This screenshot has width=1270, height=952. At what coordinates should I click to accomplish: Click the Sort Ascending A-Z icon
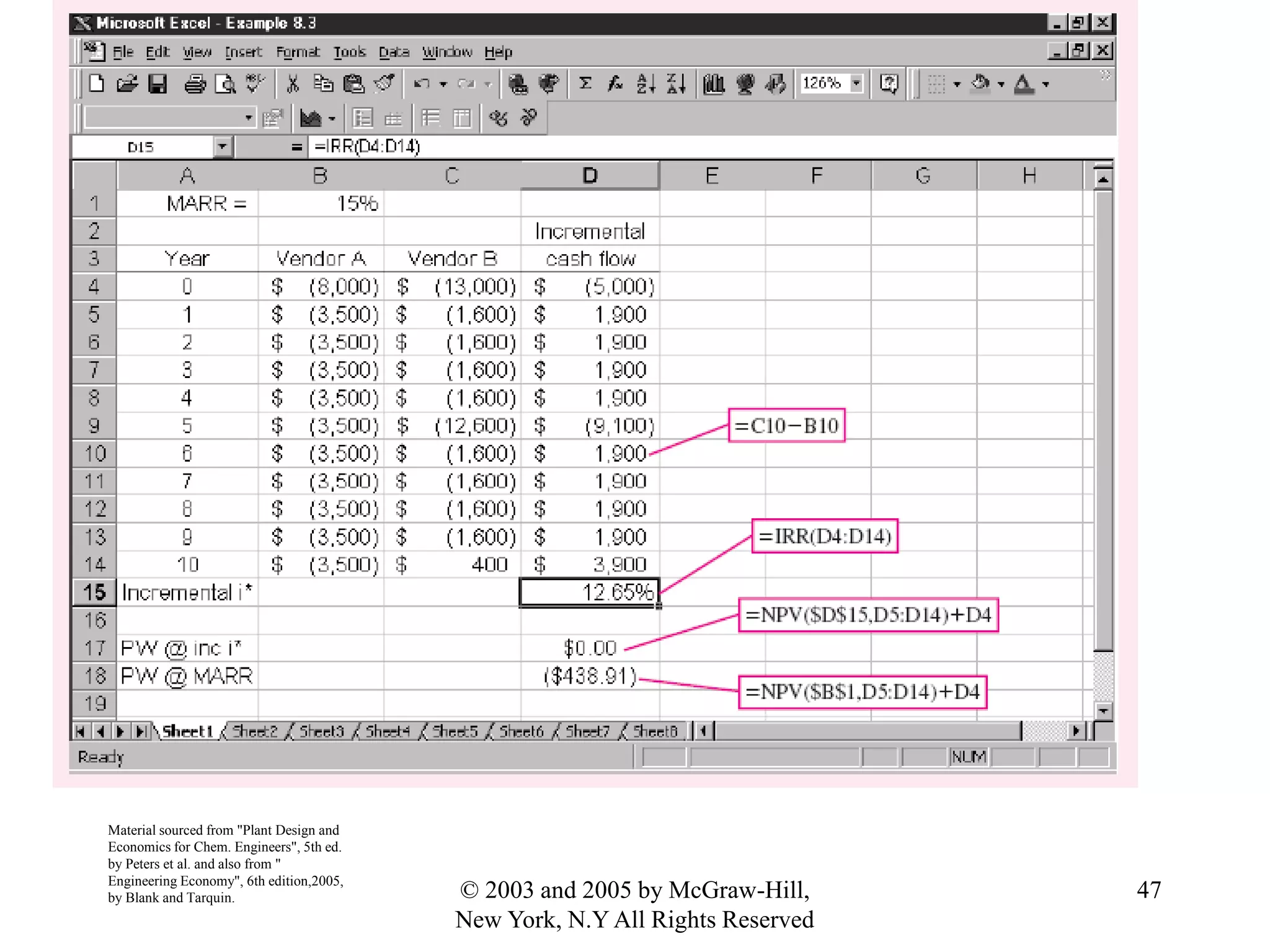click(x=646, y=84)
